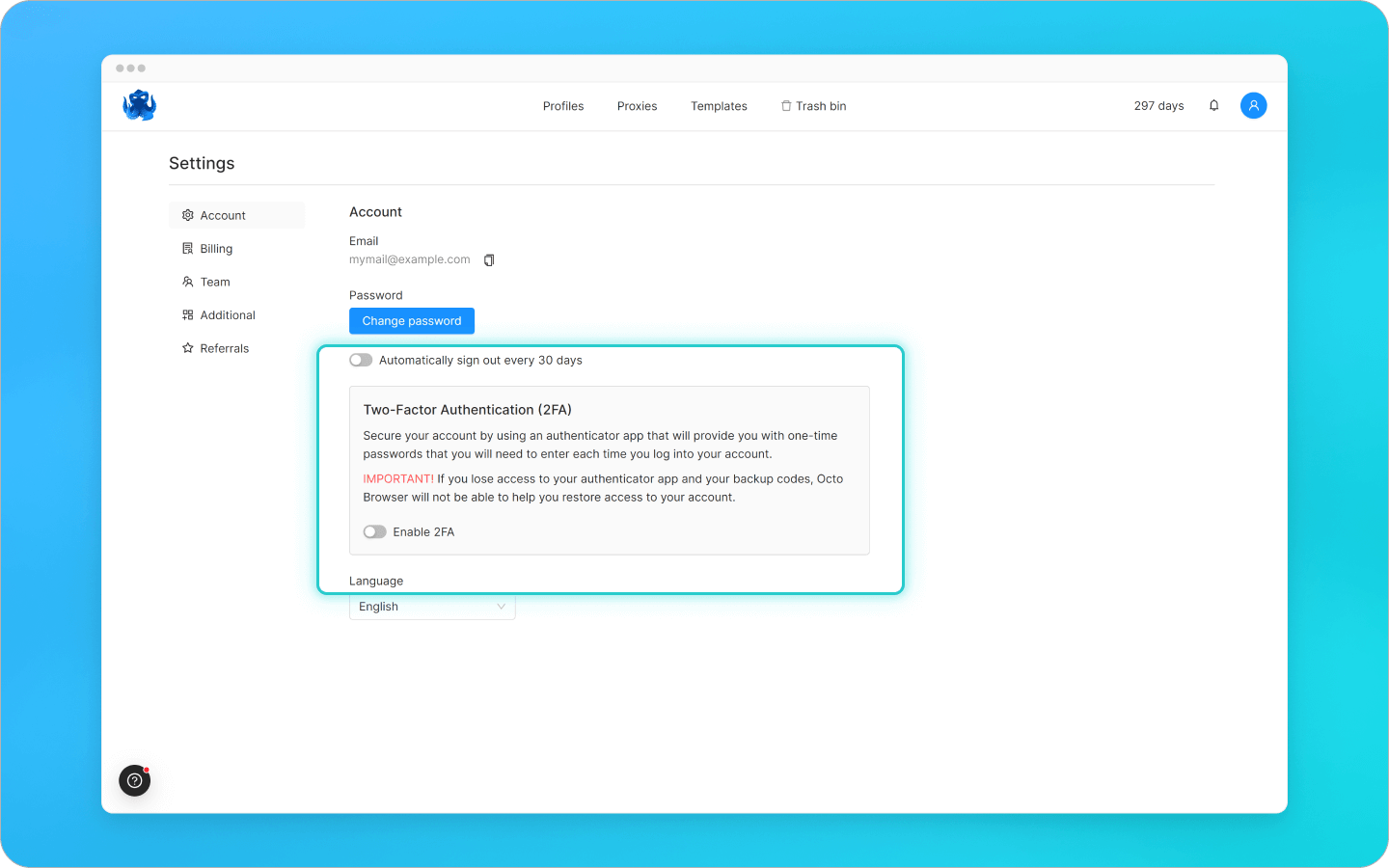Click the Change password button

point(412,320)
